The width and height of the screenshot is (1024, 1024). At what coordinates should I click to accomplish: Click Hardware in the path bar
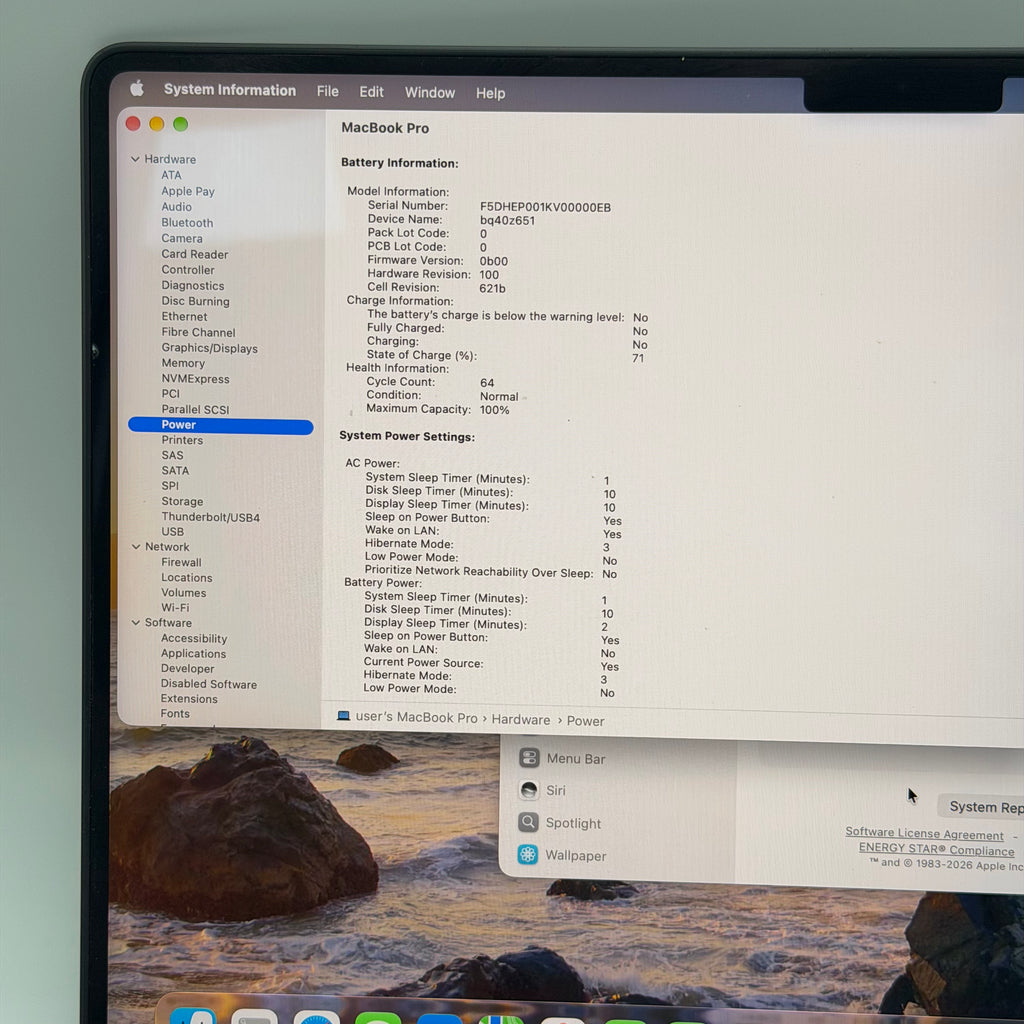tap(520, 719)
